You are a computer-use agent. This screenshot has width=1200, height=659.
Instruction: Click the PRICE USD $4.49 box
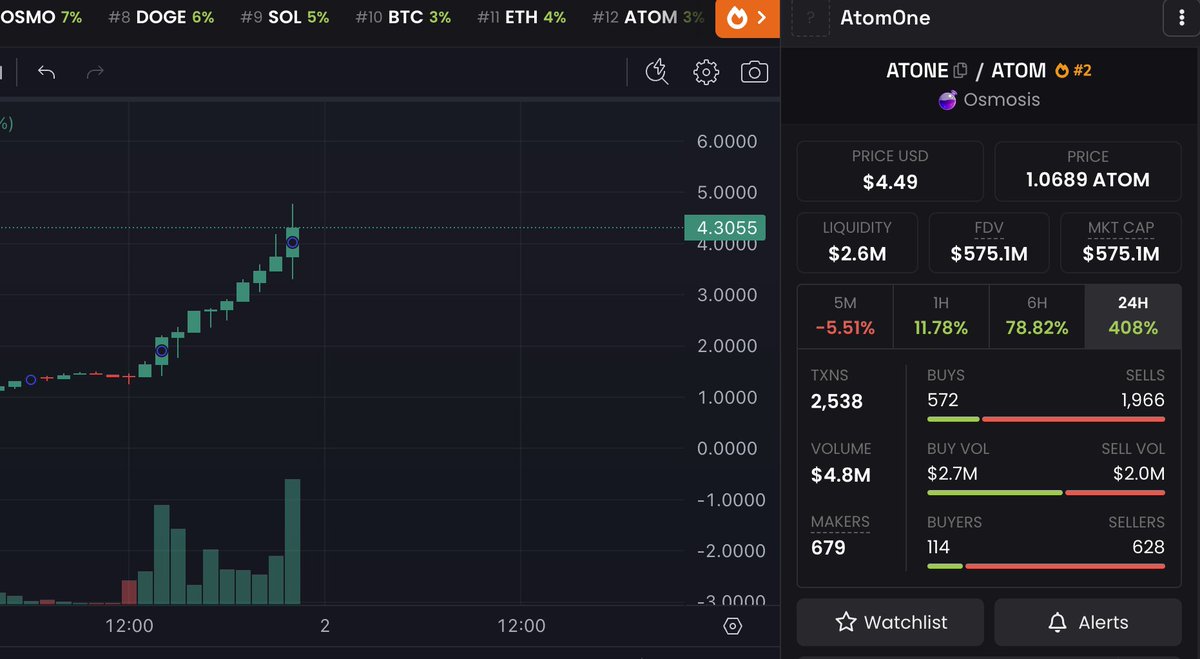pyautogui.click(x=890, y=171)
